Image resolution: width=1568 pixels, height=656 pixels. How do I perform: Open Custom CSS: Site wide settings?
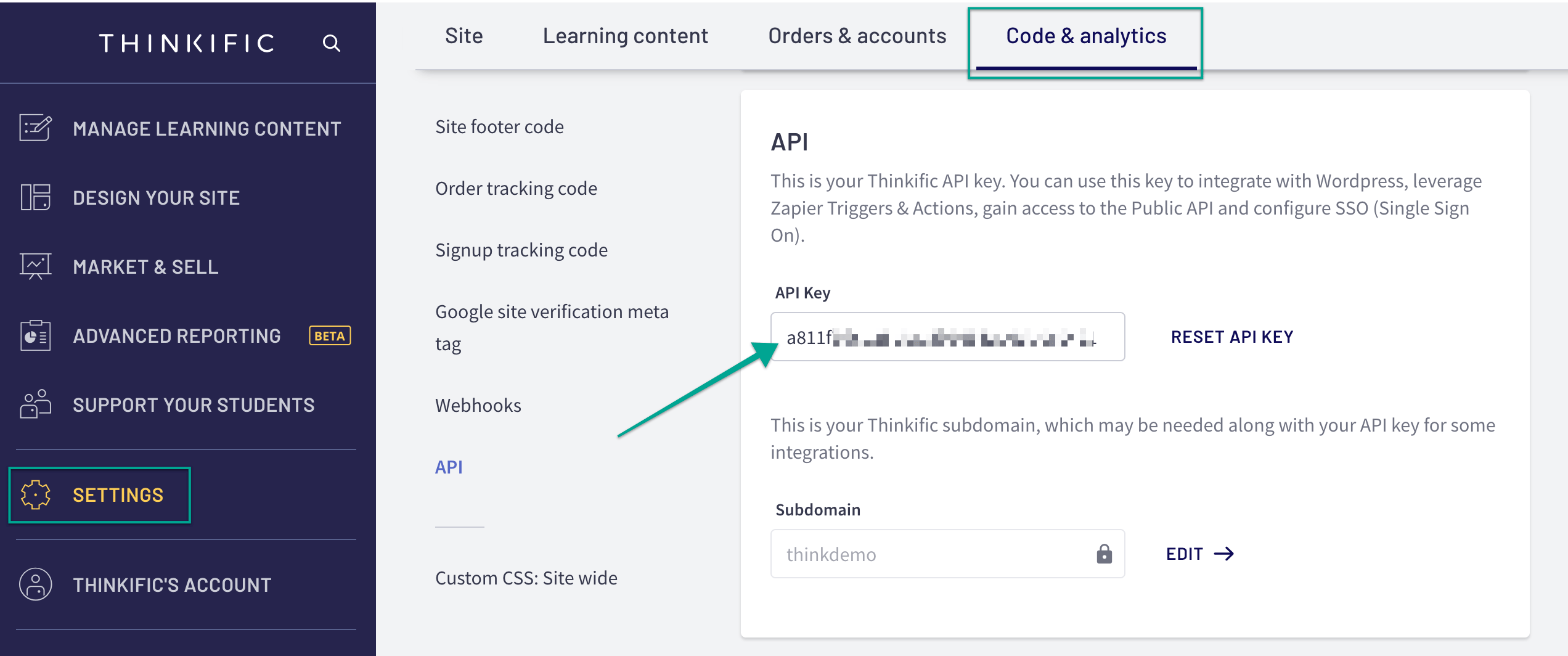pyautogui.click(x=526, y=578)
